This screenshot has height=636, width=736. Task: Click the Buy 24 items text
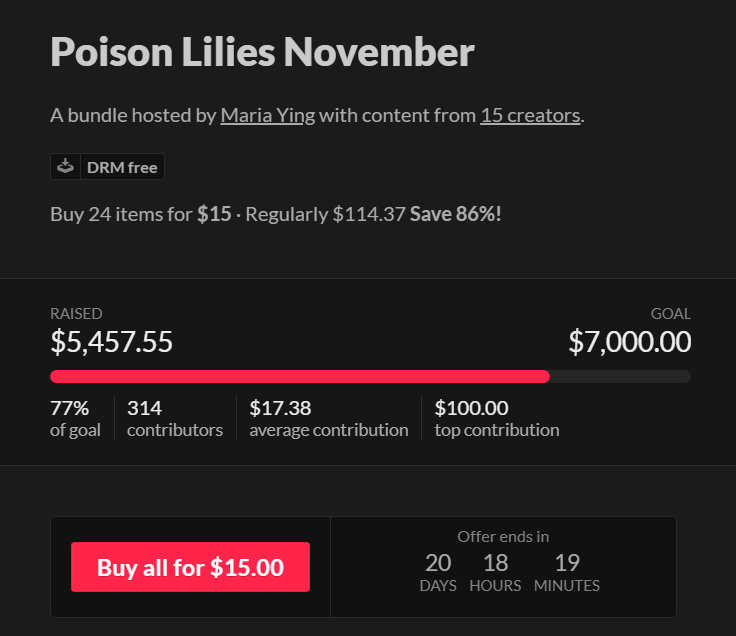pyautogui.click(x=122, y=214)
